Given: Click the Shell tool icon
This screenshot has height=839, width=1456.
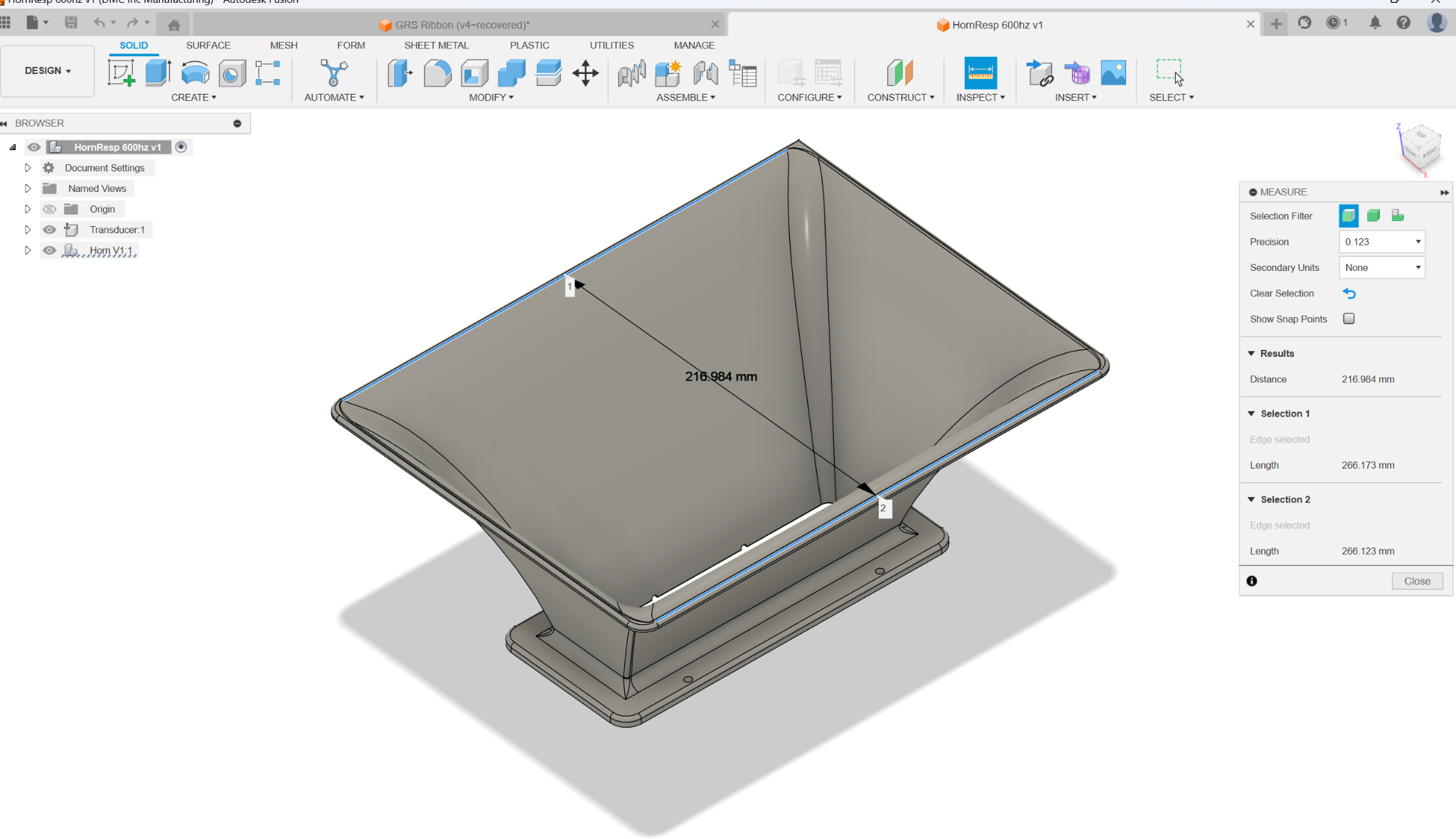Looking at the screenshot, I should point(474,73).
